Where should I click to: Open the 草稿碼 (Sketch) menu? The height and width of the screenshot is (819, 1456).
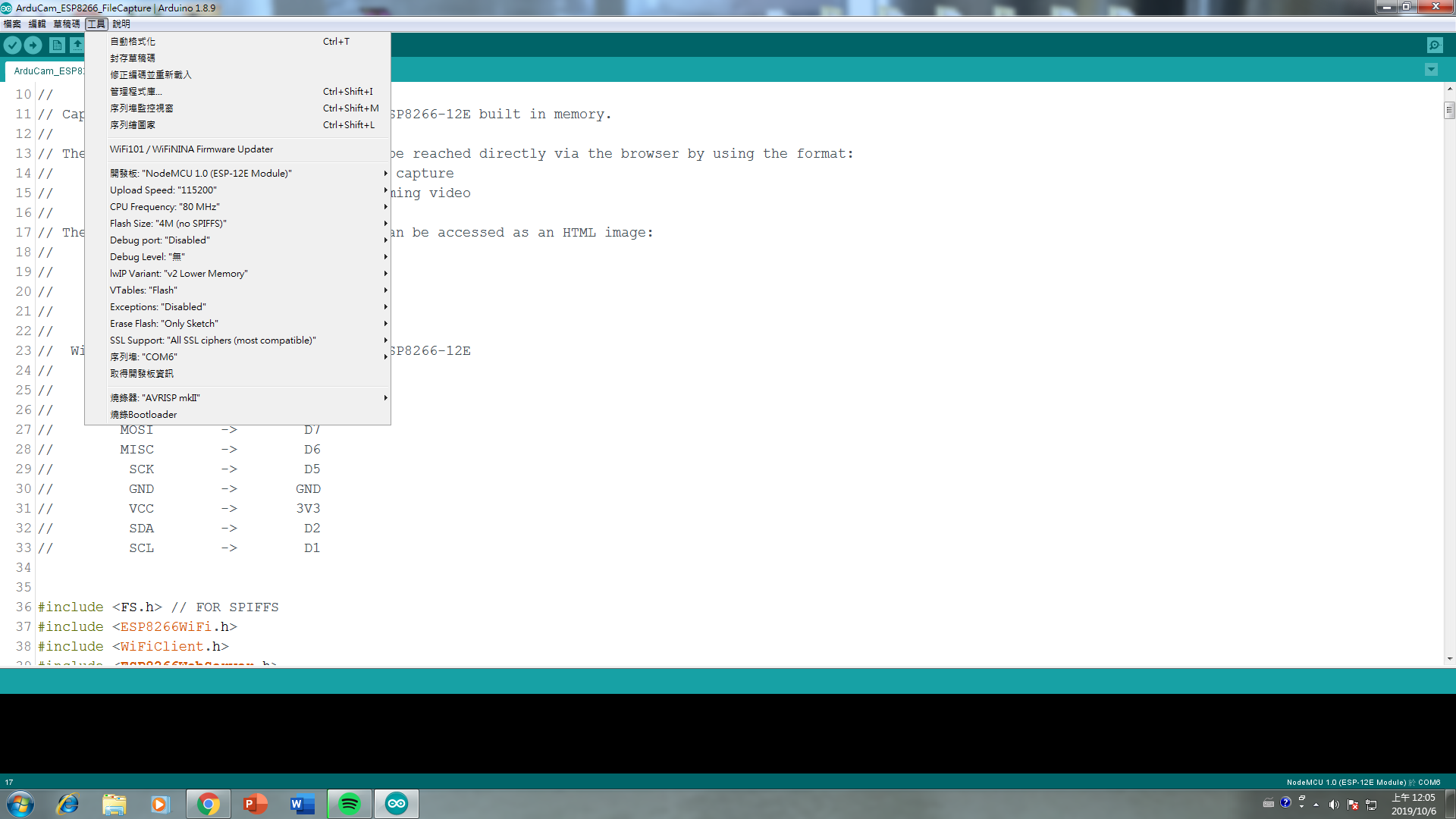67,24
